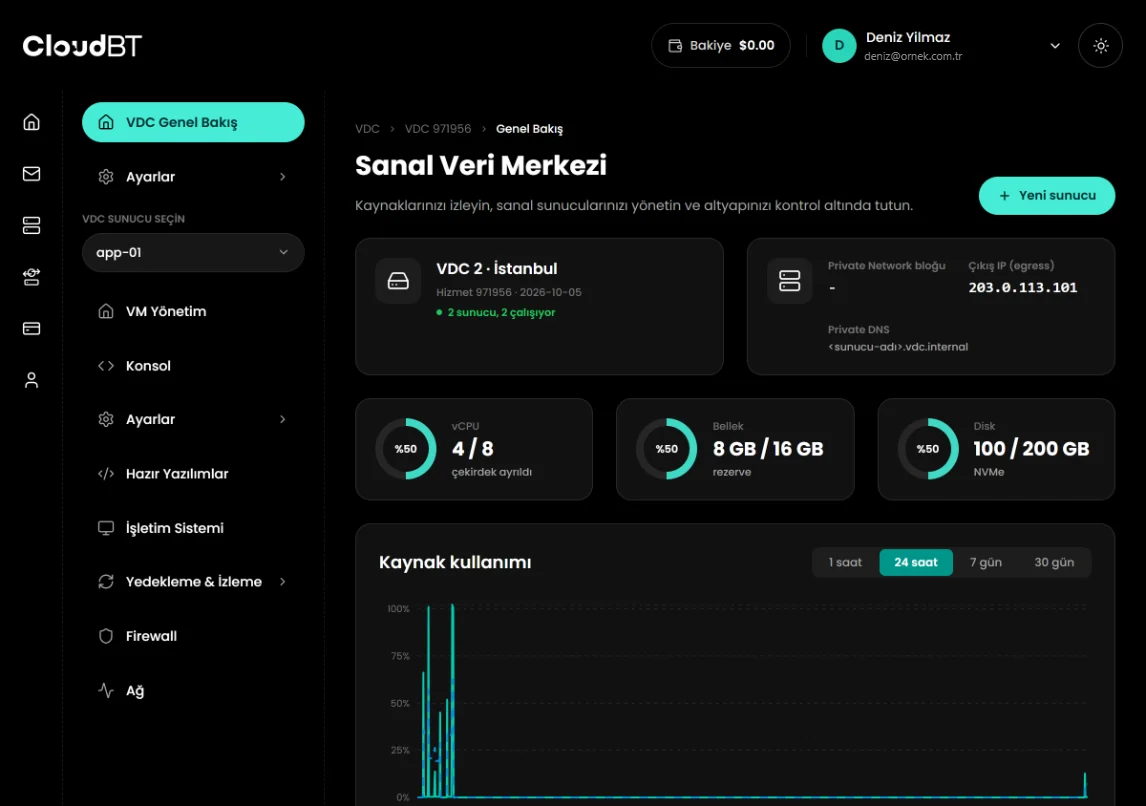Open Konsol in the sidebar
This screenshot has height=806, width=1146.
pos(193,365)
